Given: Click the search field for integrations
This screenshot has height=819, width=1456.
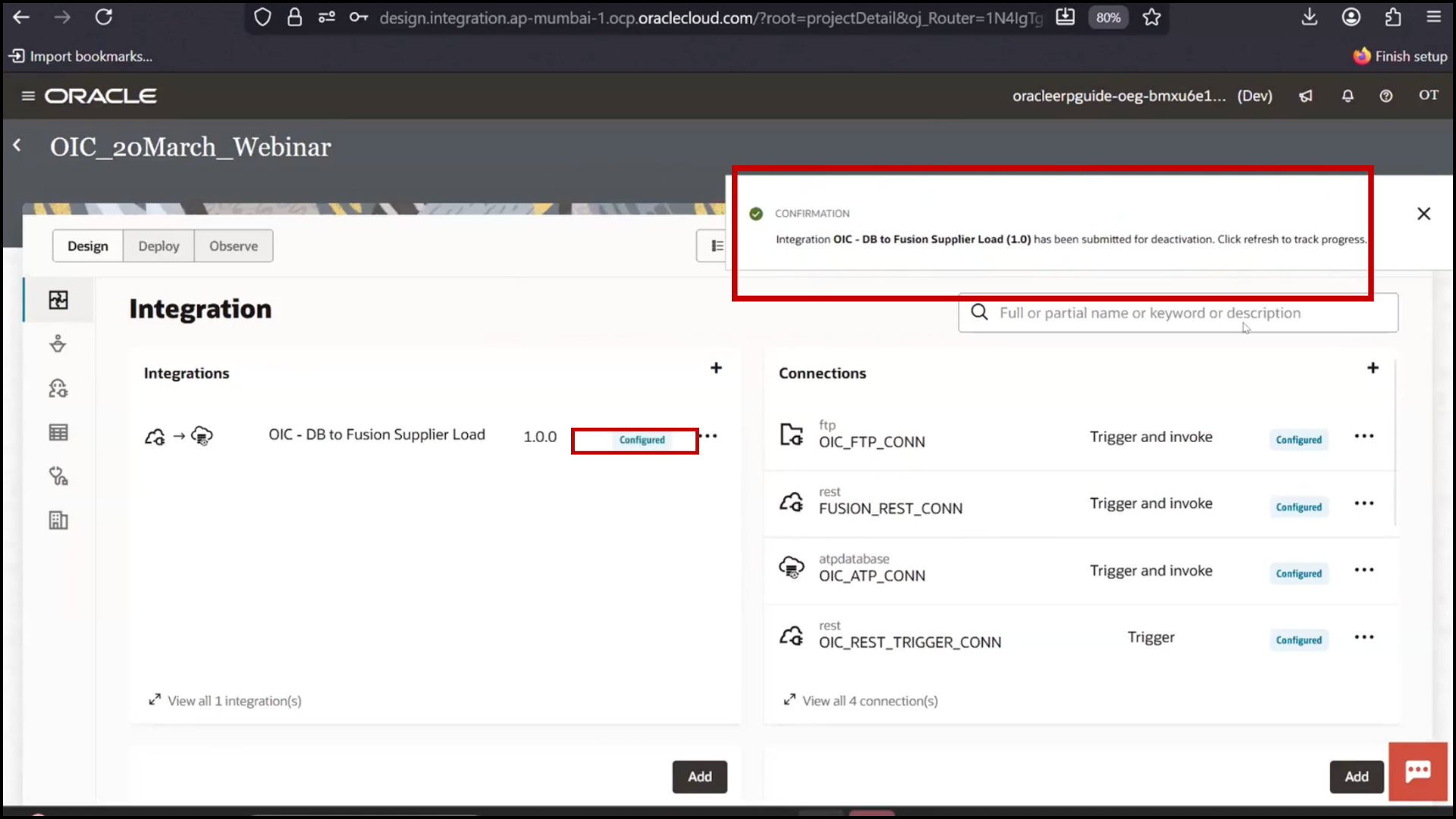Looking at the screenshot, I should tap(1178, 312).
